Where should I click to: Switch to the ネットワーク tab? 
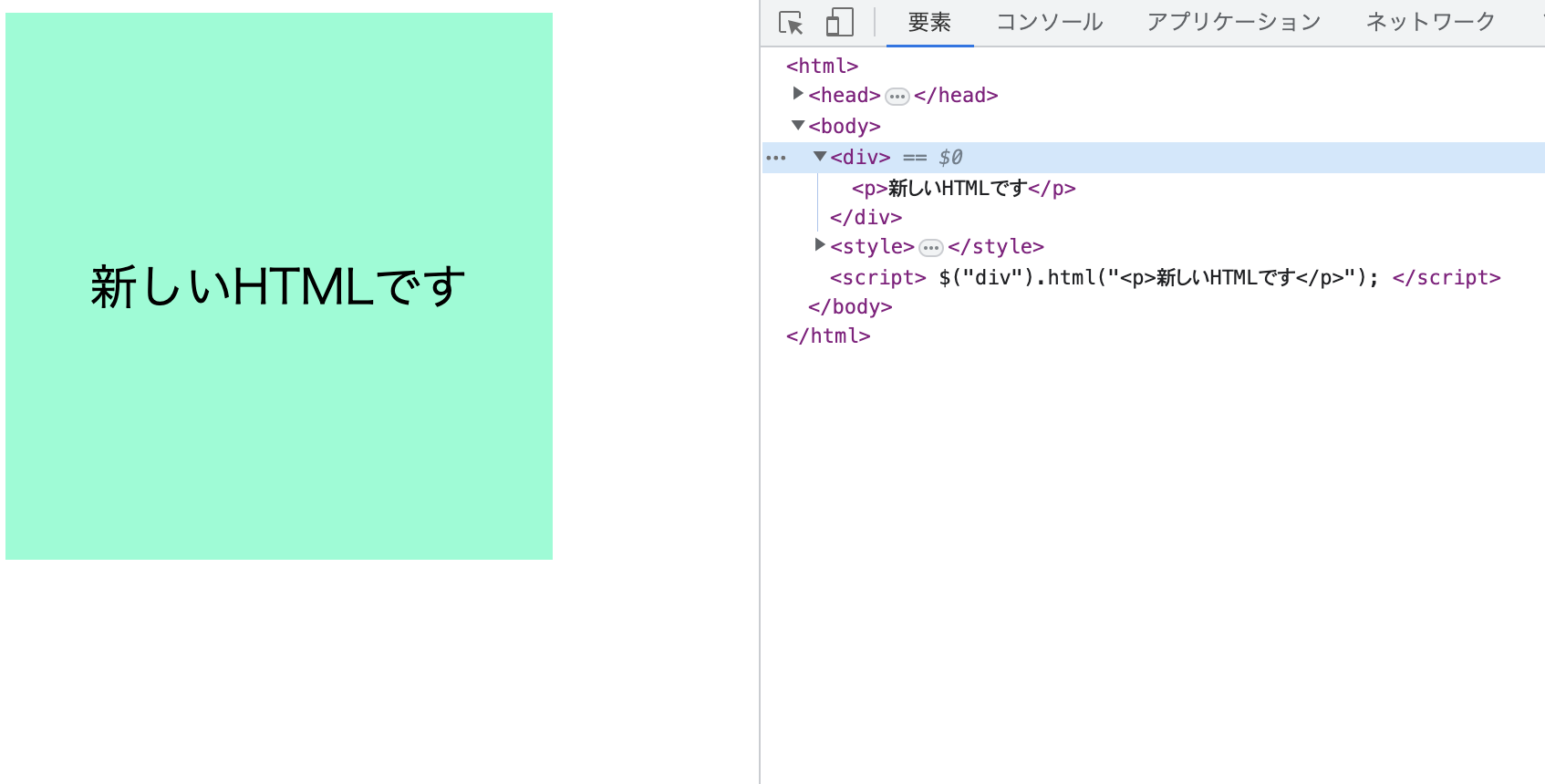tap(1430, 22)
